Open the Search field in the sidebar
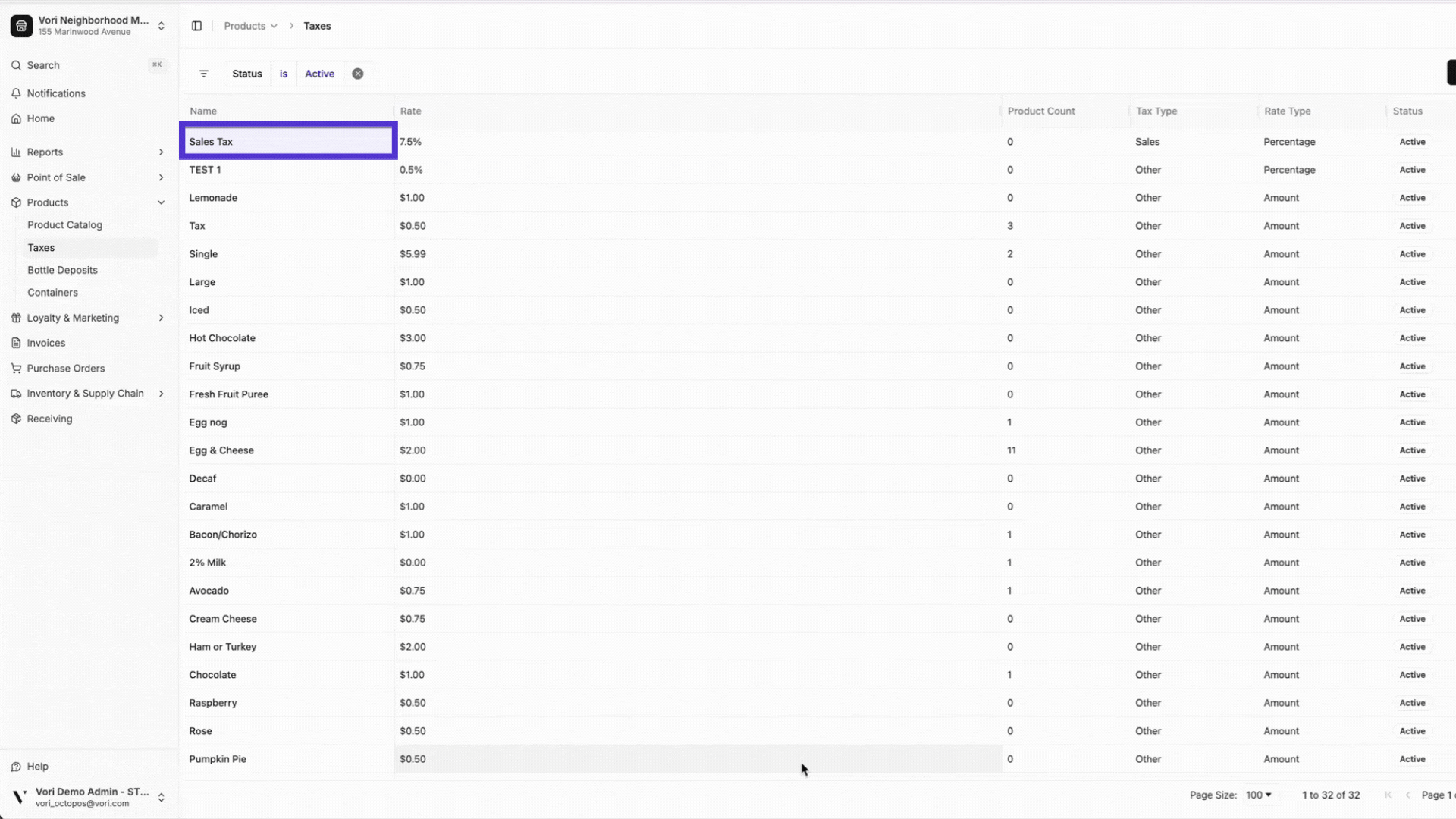Screen dimensions: 1456x819 click(x=16, y=65)
